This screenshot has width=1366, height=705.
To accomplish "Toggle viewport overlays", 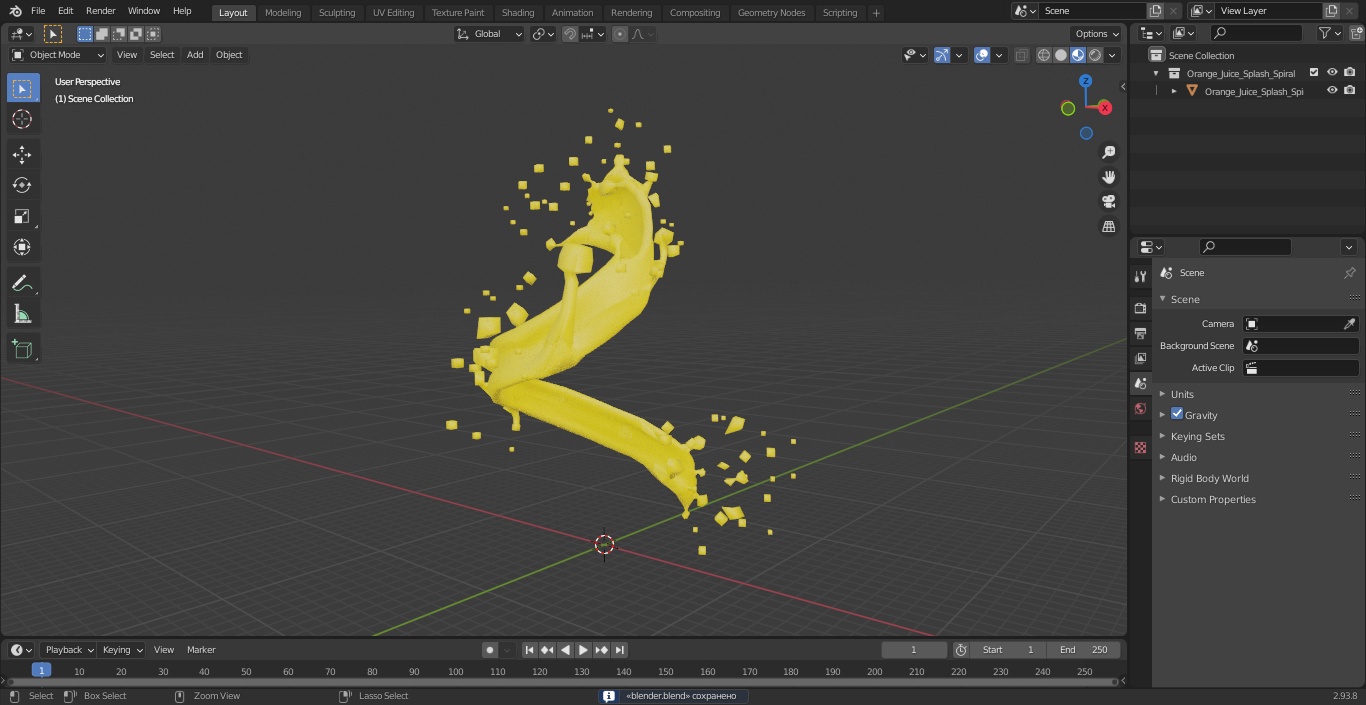I will point(982,55).
